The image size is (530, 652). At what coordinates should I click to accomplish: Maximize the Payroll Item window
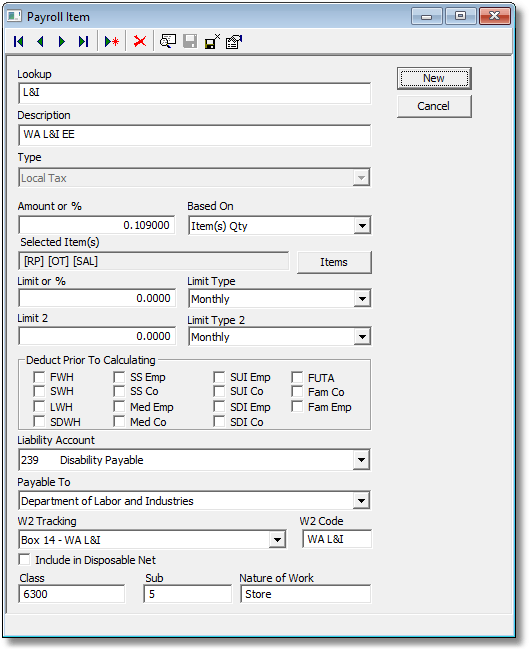461,17
